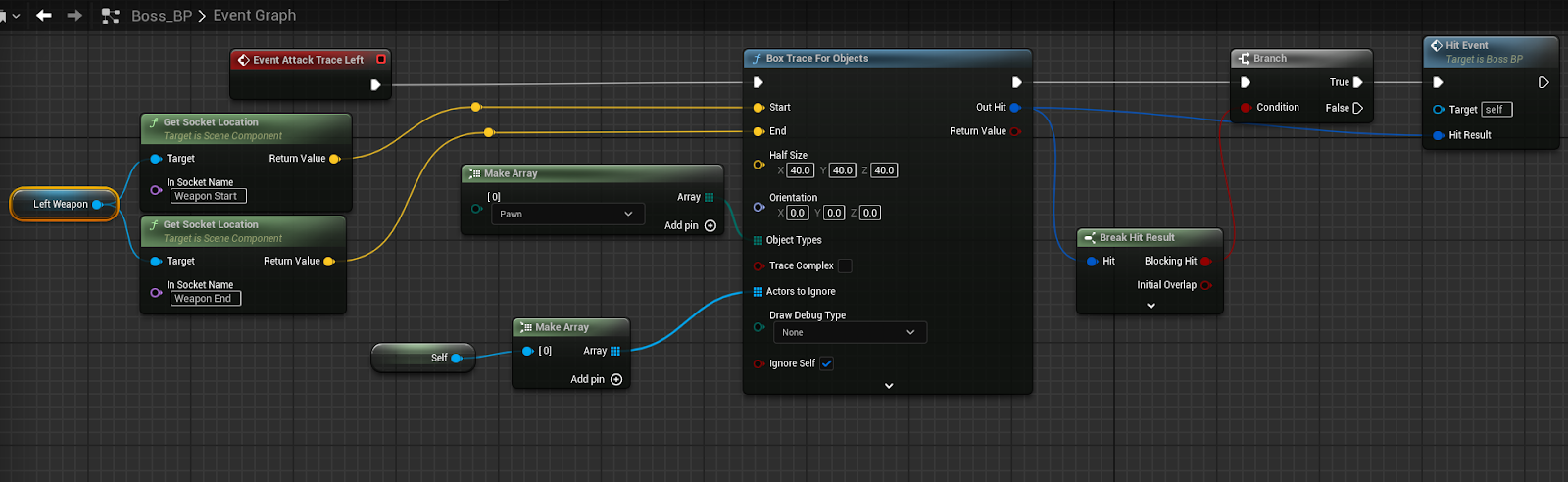
Task: Toggle Trace Complex checkbox
Action: point(845,265)
